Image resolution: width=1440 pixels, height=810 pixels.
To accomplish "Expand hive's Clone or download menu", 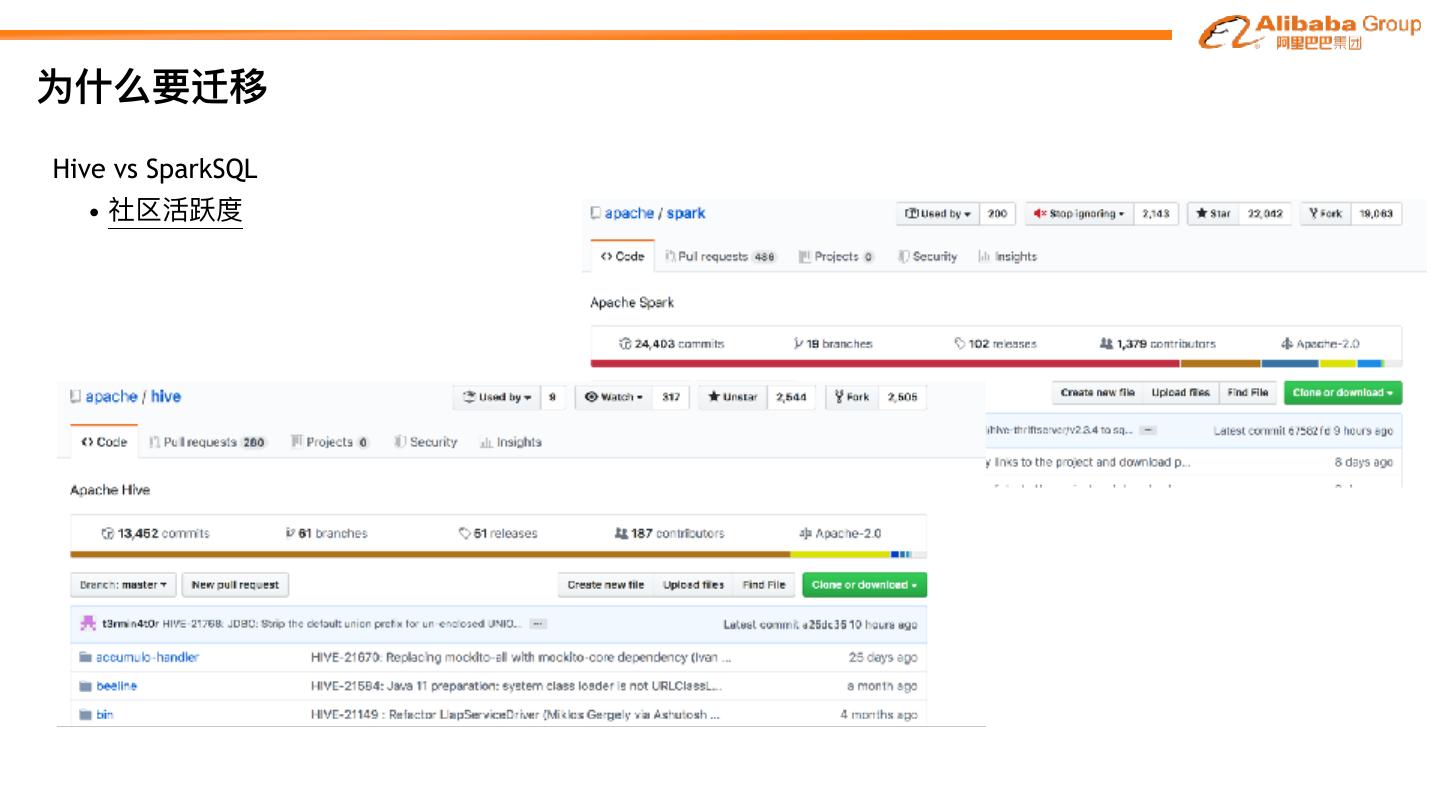I will pos(864,585).
